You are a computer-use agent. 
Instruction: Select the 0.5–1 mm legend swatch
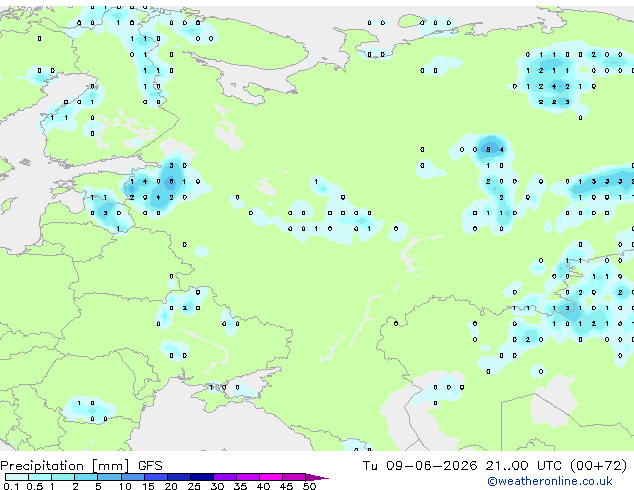click(x=40, y=477)
